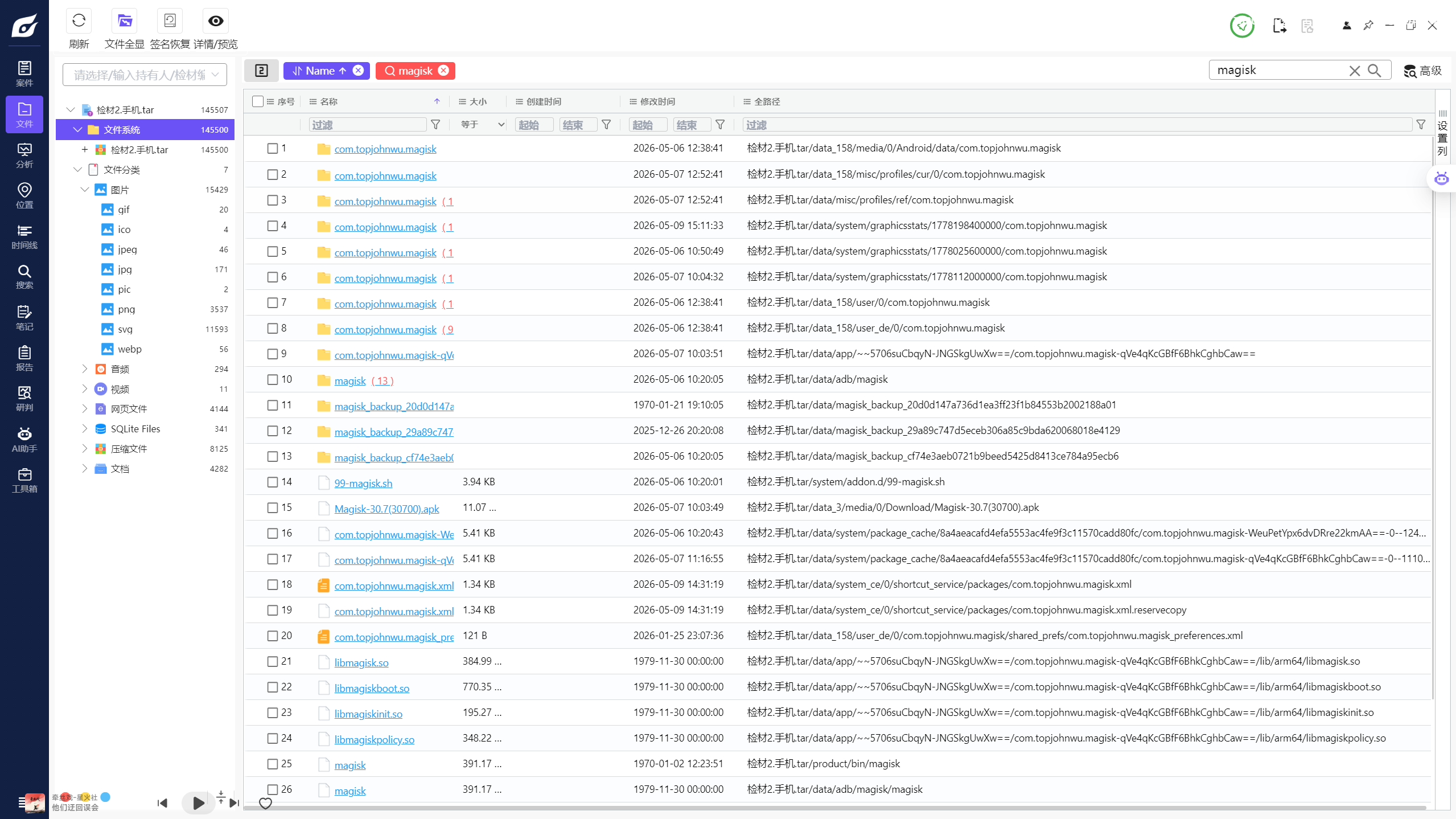The width and height of the screenshot is (1456, 819).
Task: Collapse the 文件分类 tree node
Action: coord(77,169)
